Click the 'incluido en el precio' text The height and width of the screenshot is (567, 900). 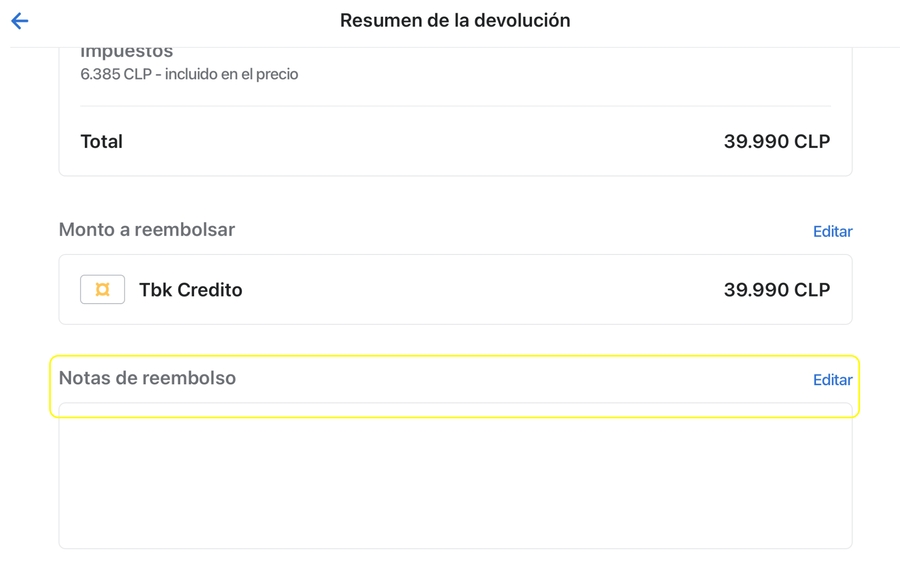tap(231, 74)
